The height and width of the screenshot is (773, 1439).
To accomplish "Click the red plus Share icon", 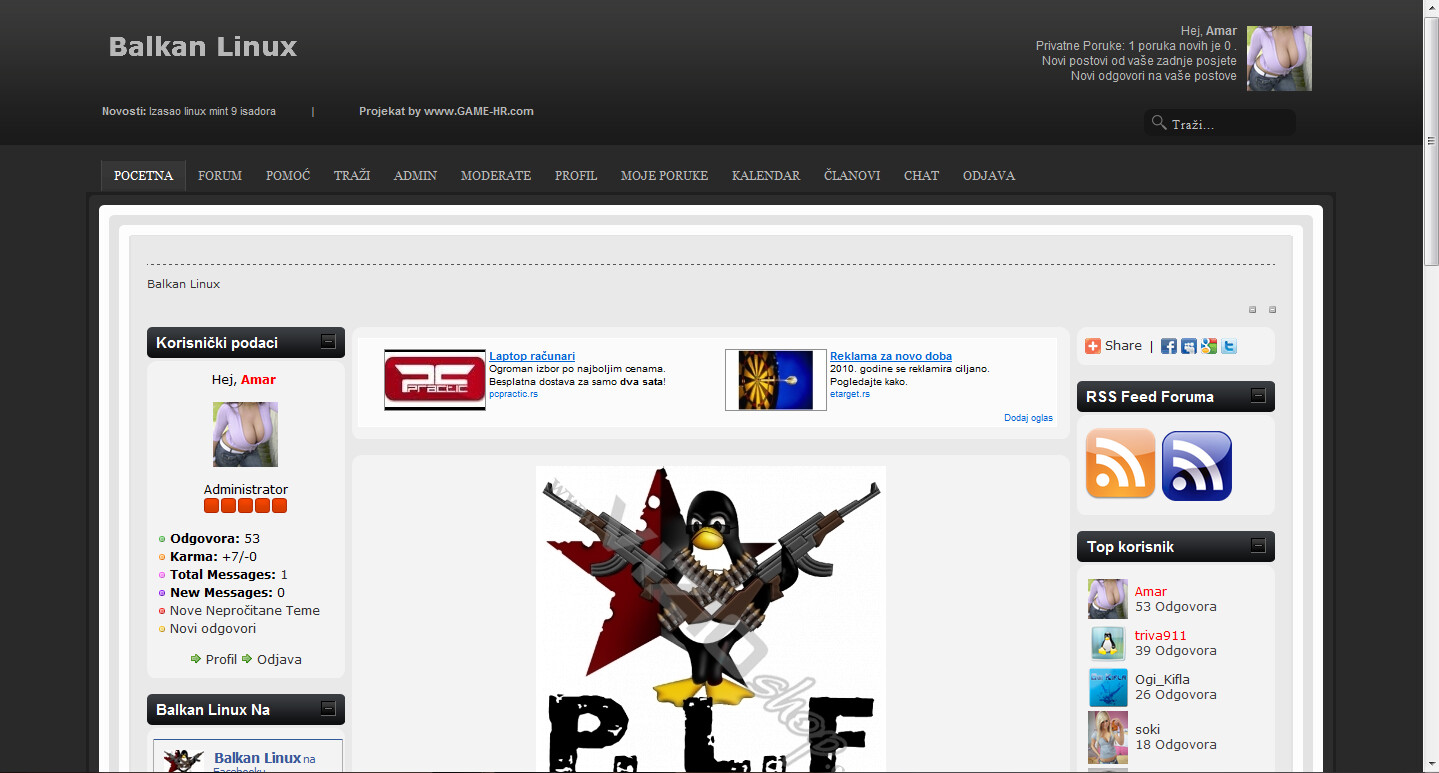I will pos(1093,346).
